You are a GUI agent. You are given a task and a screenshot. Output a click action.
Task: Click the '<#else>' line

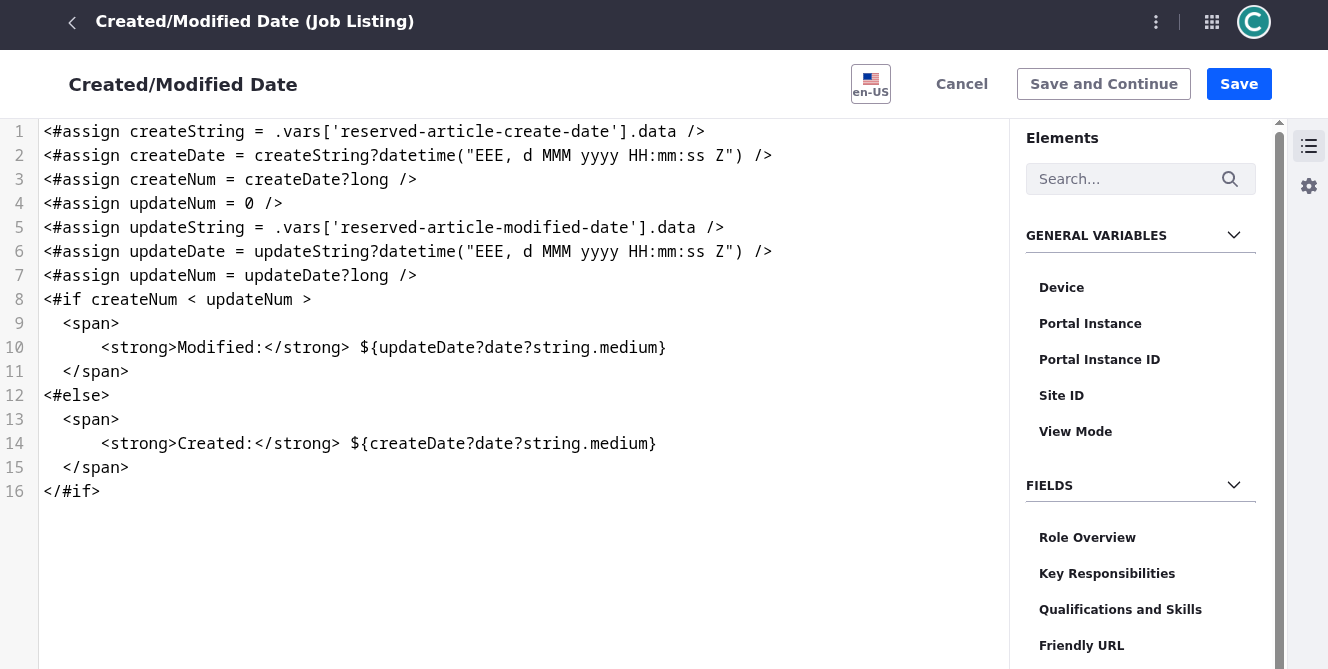click(x=76, y=395)
